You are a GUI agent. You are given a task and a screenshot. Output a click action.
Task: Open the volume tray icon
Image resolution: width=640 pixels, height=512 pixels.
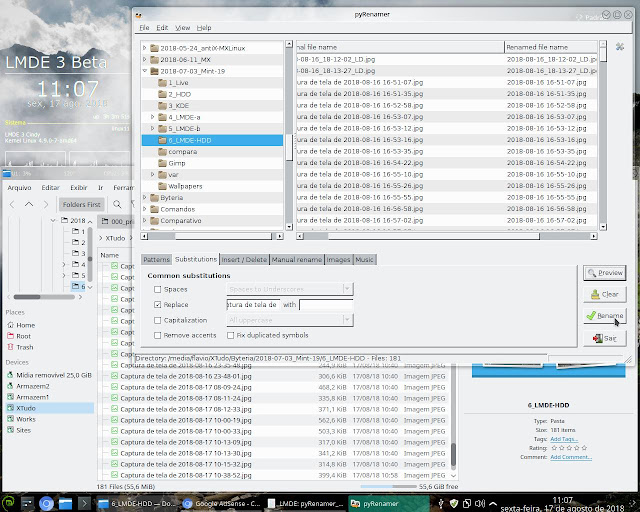pos(480,503)
